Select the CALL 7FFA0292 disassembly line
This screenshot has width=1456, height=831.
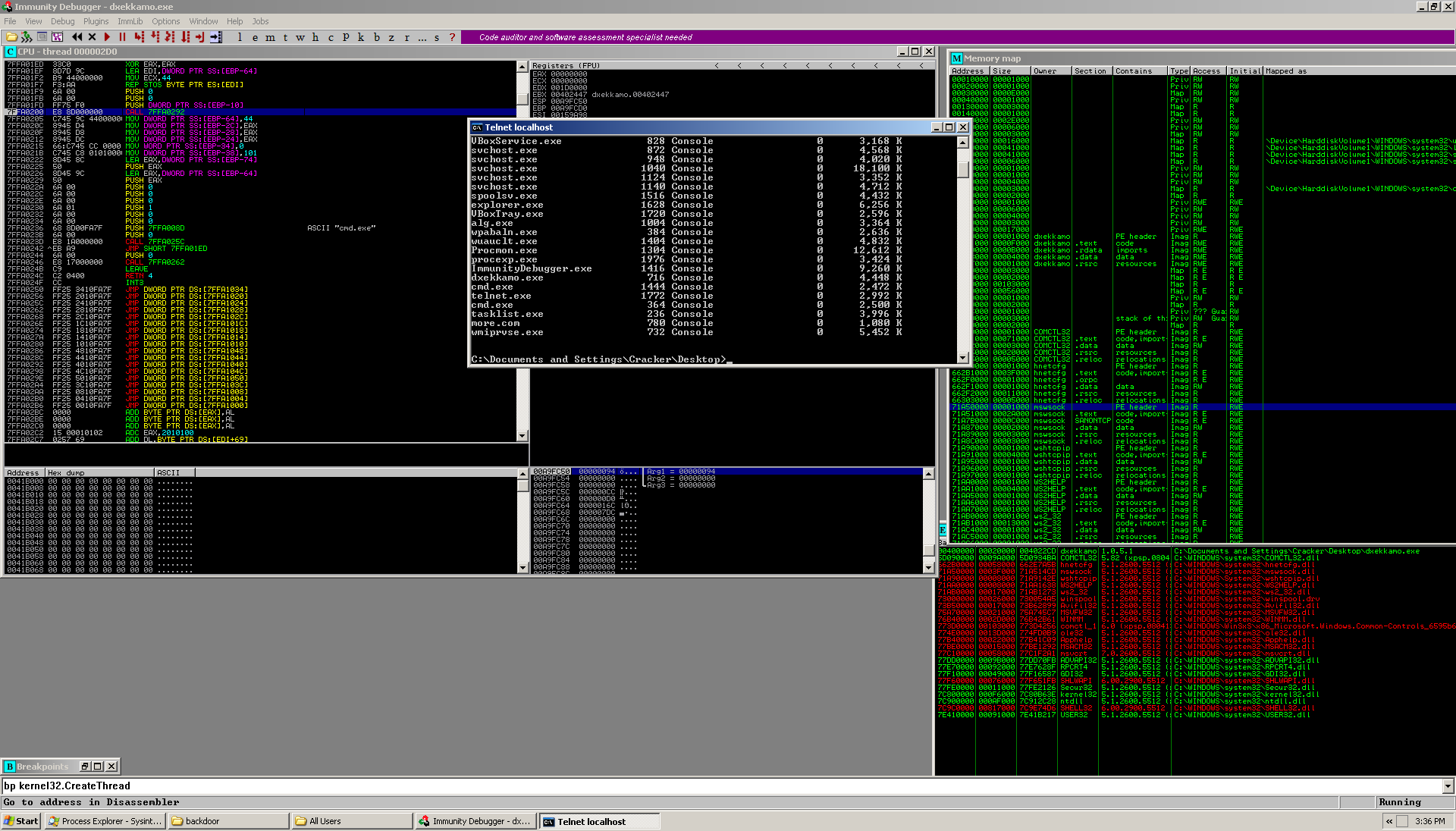260,112
